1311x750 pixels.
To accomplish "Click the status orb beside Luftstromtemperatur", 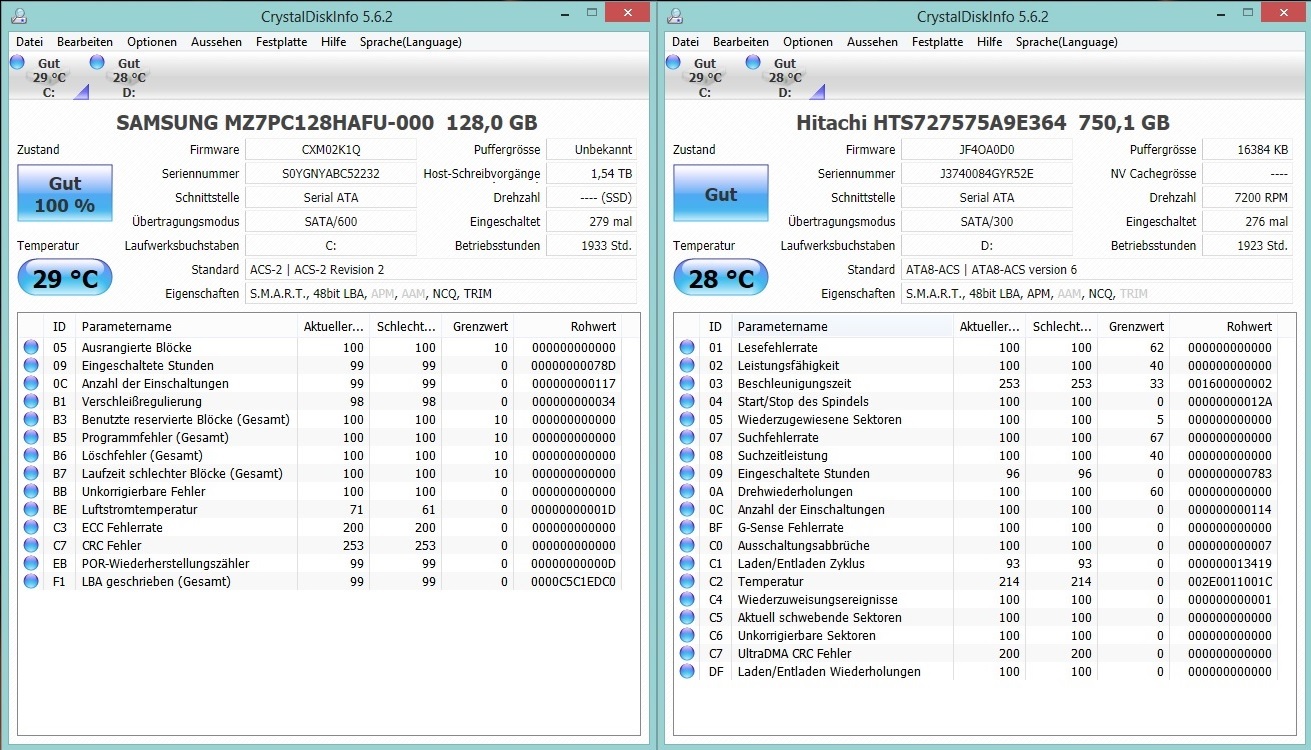I will click(x=31, y=510).
